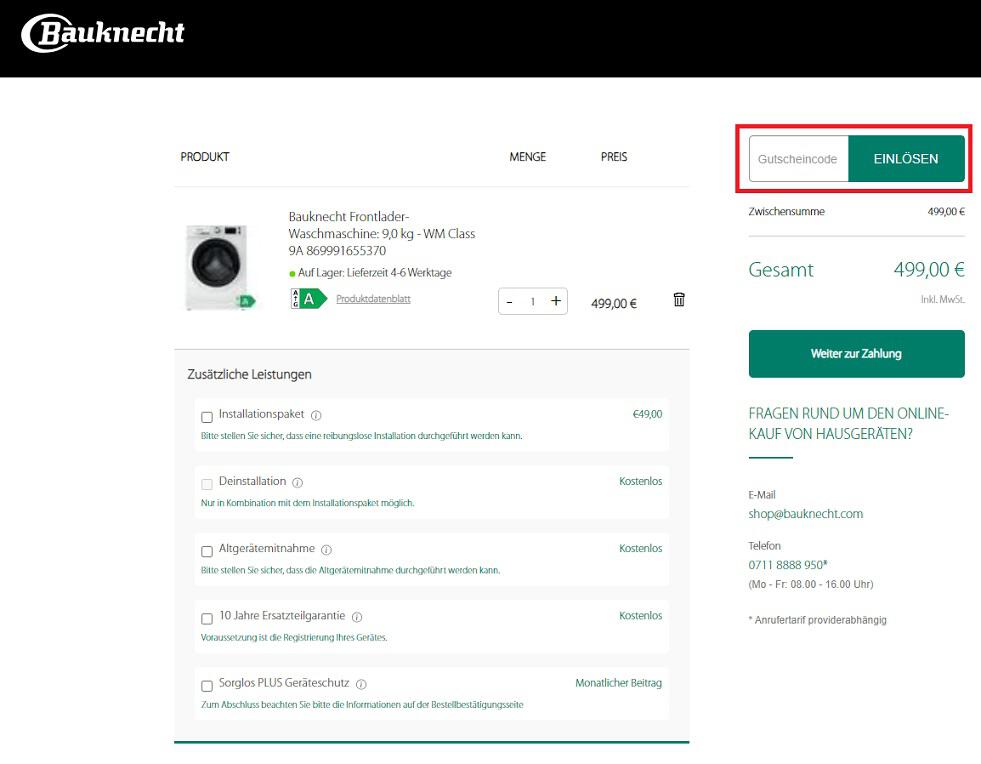Show info icon for 10 Jahre Ersatzteilgarantie

tap(357, 617)
